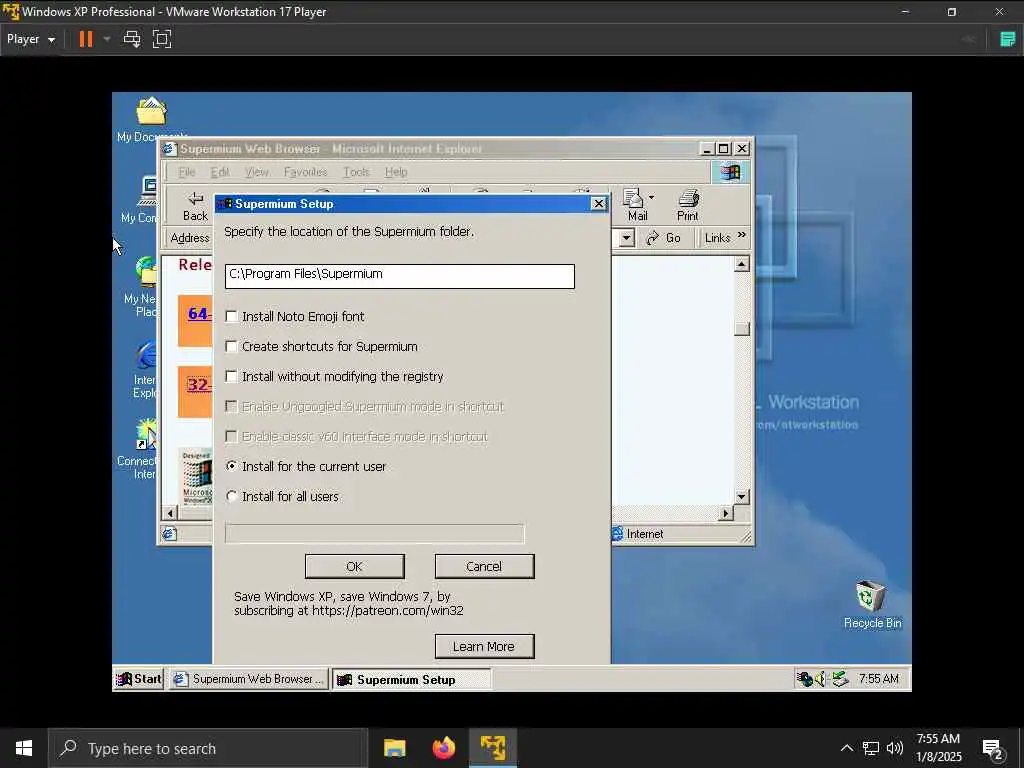Click Send Ctrl+Alt+Del icon in VMware
The image size is (1024, 768).
click(x=132, y=39)
